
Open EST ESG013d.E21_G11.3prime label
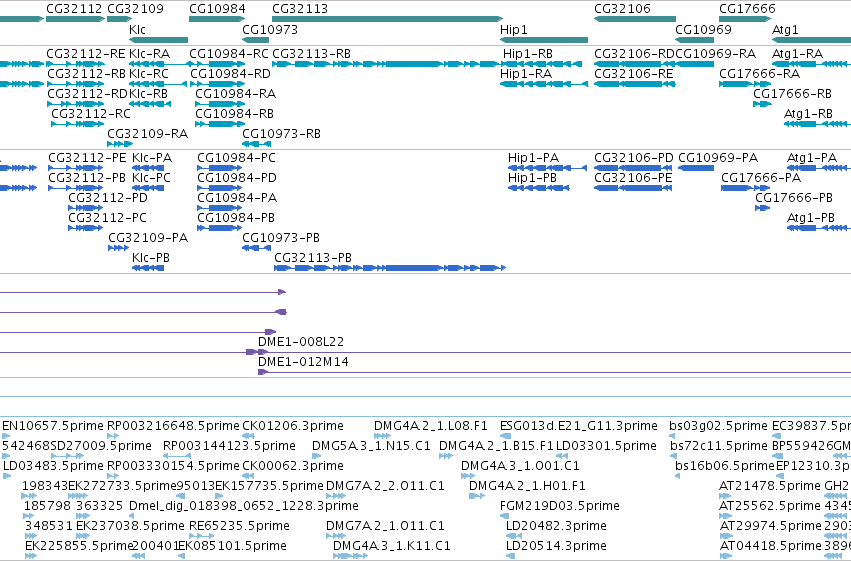579,426
